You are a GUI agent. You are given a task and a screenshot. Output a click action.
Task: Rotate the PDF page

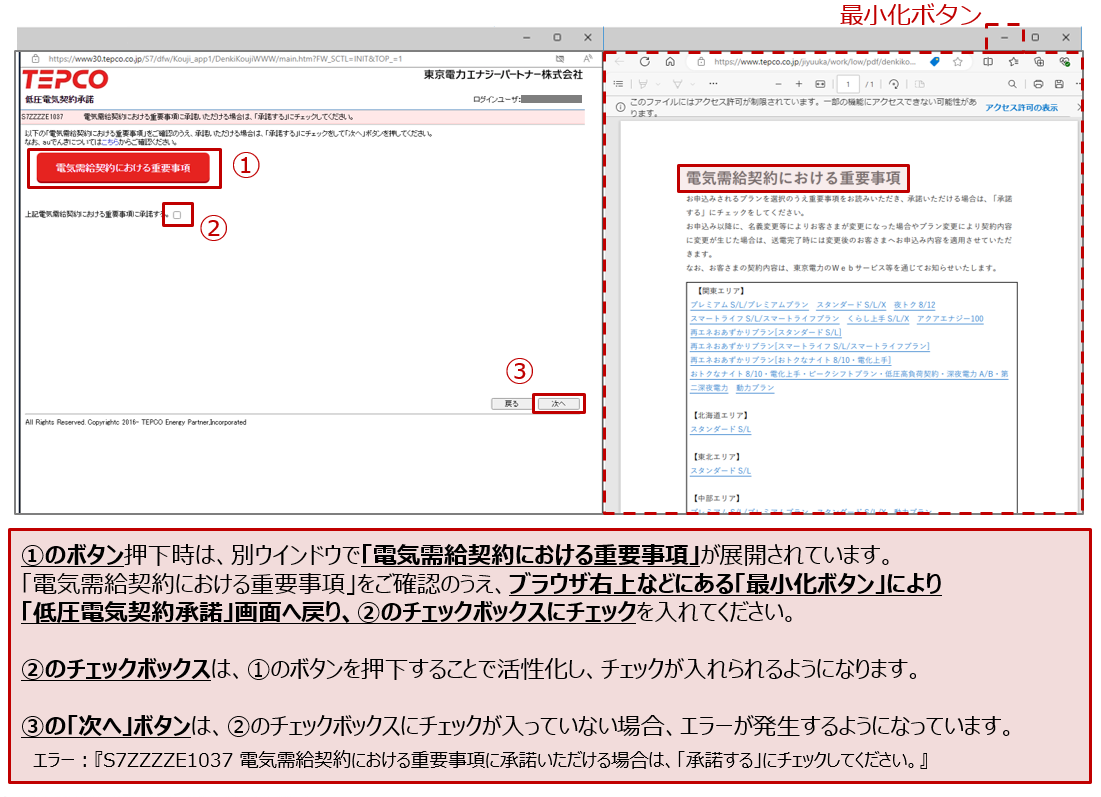(894, 84)
